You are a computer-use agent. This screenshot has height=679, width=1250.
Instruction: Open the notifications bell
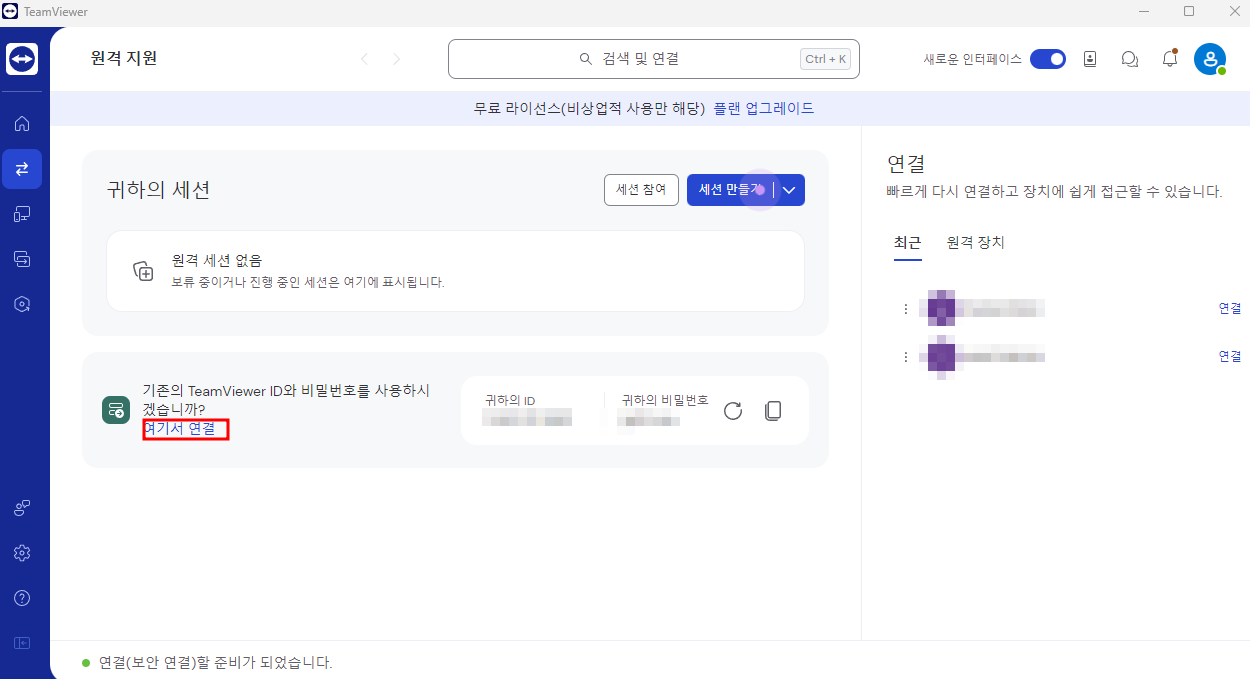click(1170, 59)
